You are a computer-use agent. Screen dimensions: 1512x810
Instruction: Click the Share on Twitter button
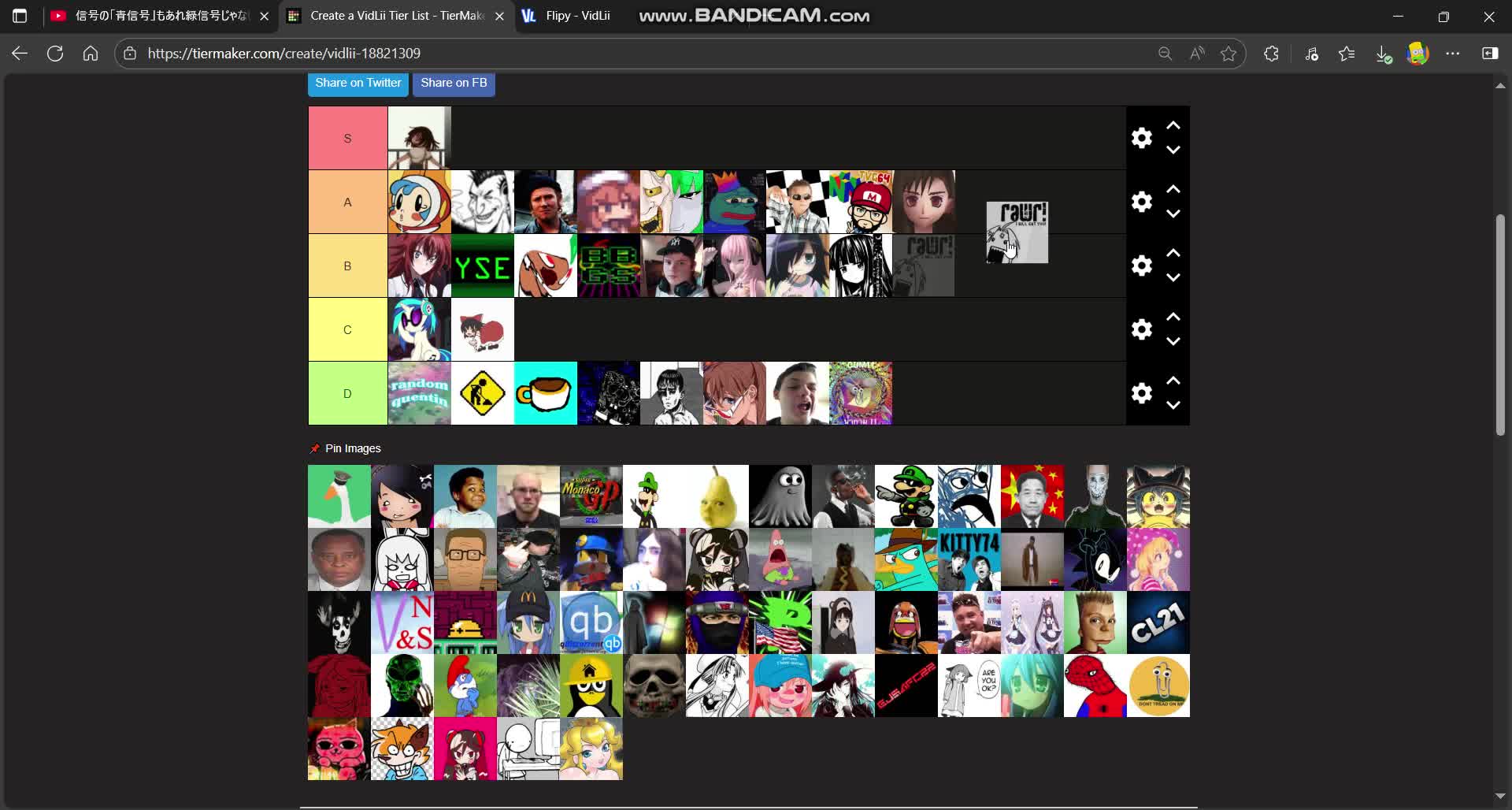(358, 82)
